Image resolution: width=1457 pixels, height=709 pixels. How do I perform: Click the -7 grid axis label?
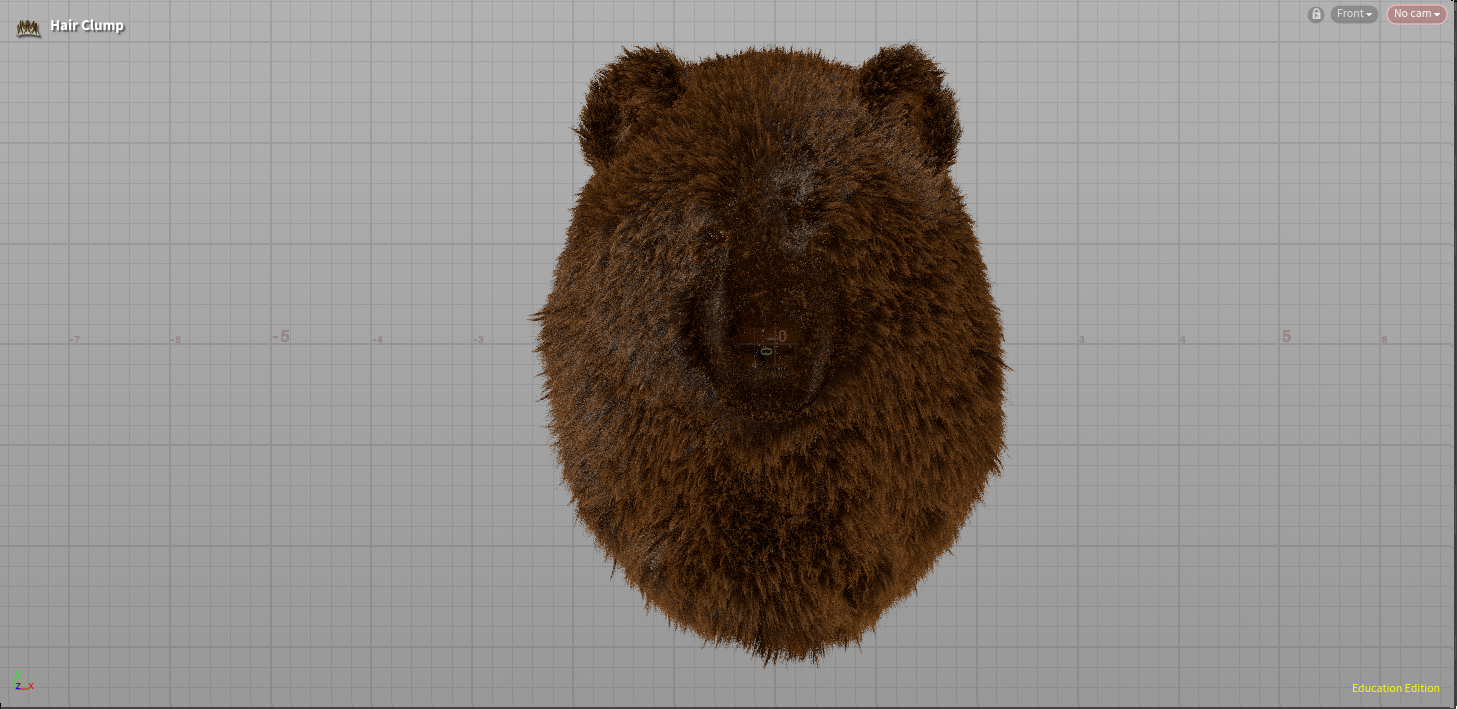click(x=74, y=340)
